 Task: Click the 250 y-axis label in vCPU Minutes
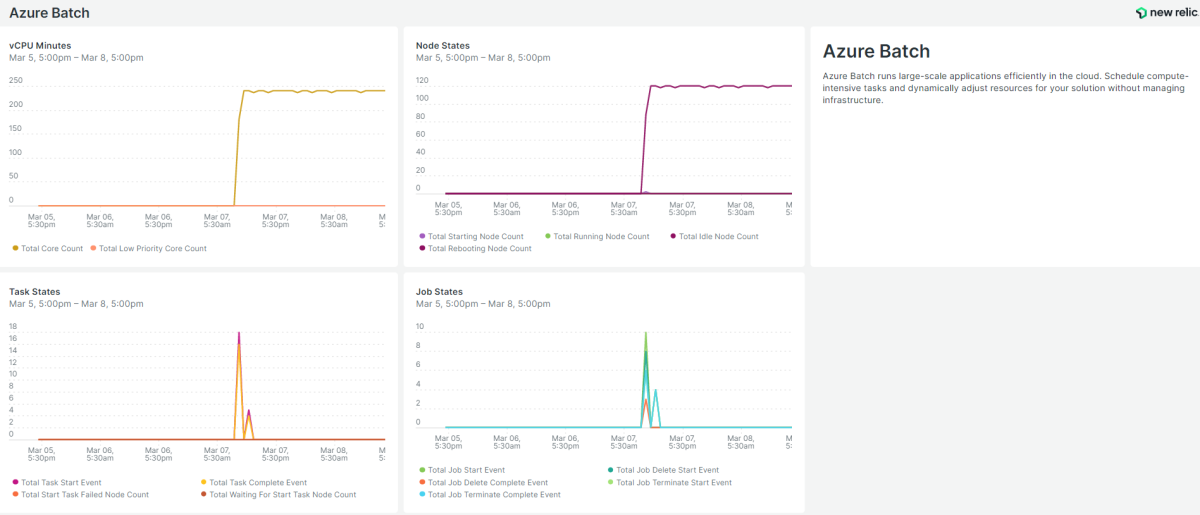16,81
